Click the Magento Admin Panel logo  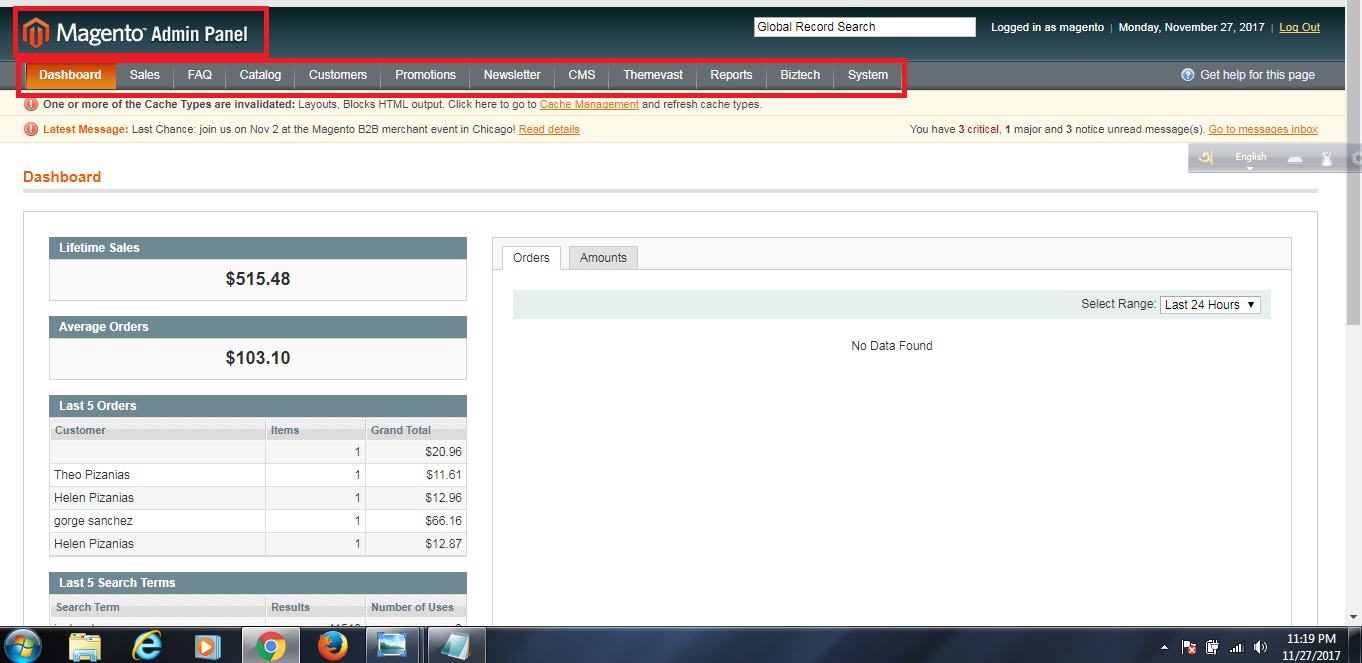coord(136,33)
